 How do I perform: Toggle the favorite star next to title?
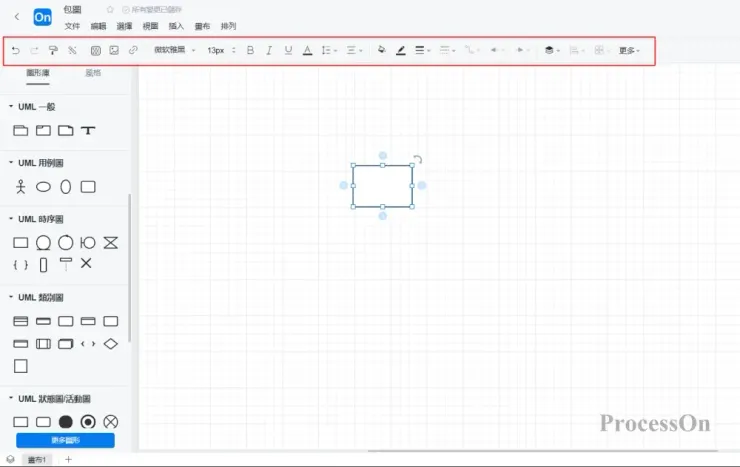click(110, 9)
